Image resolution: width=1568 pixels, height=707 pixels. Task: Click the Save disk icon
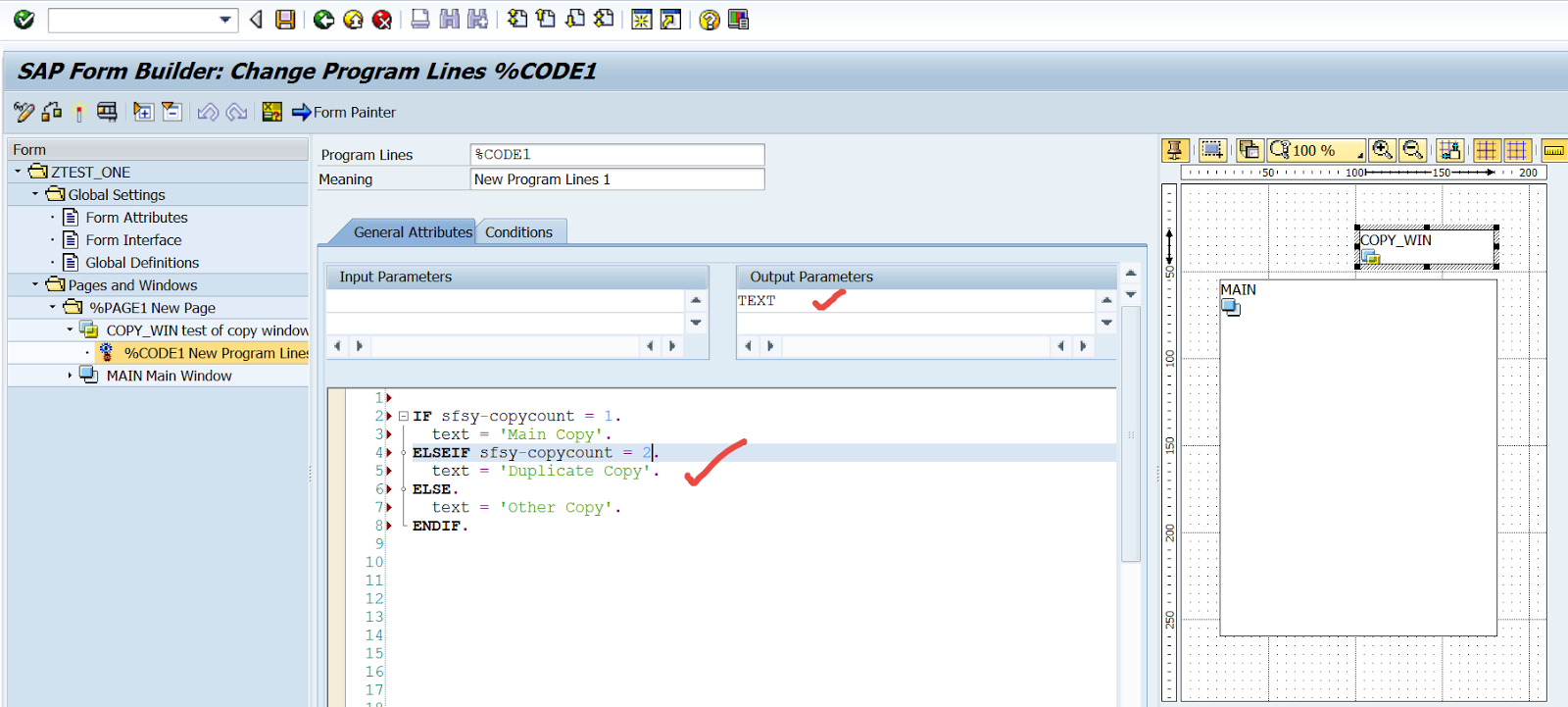tap(285, 20)
